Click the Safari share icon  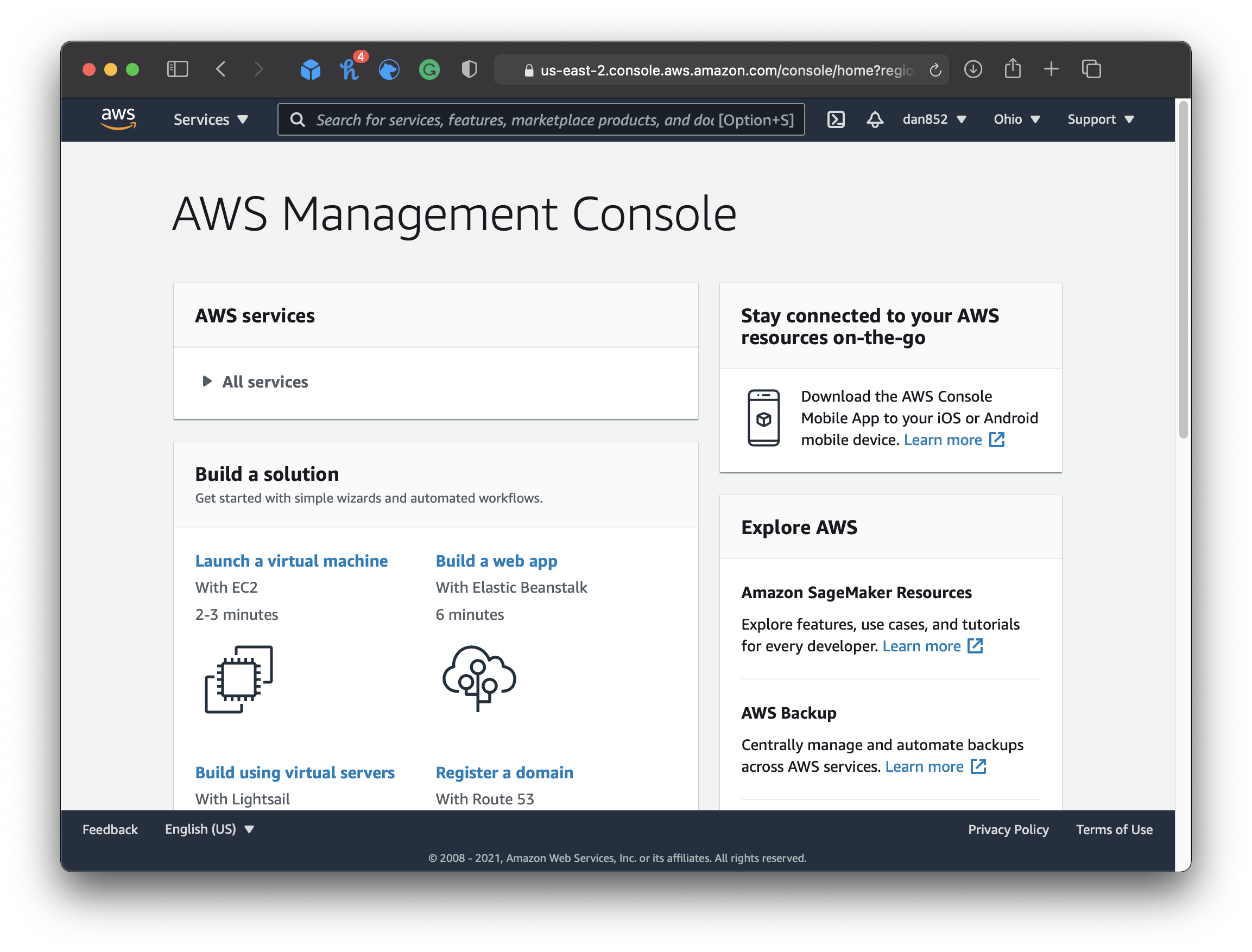point(1012,68)
